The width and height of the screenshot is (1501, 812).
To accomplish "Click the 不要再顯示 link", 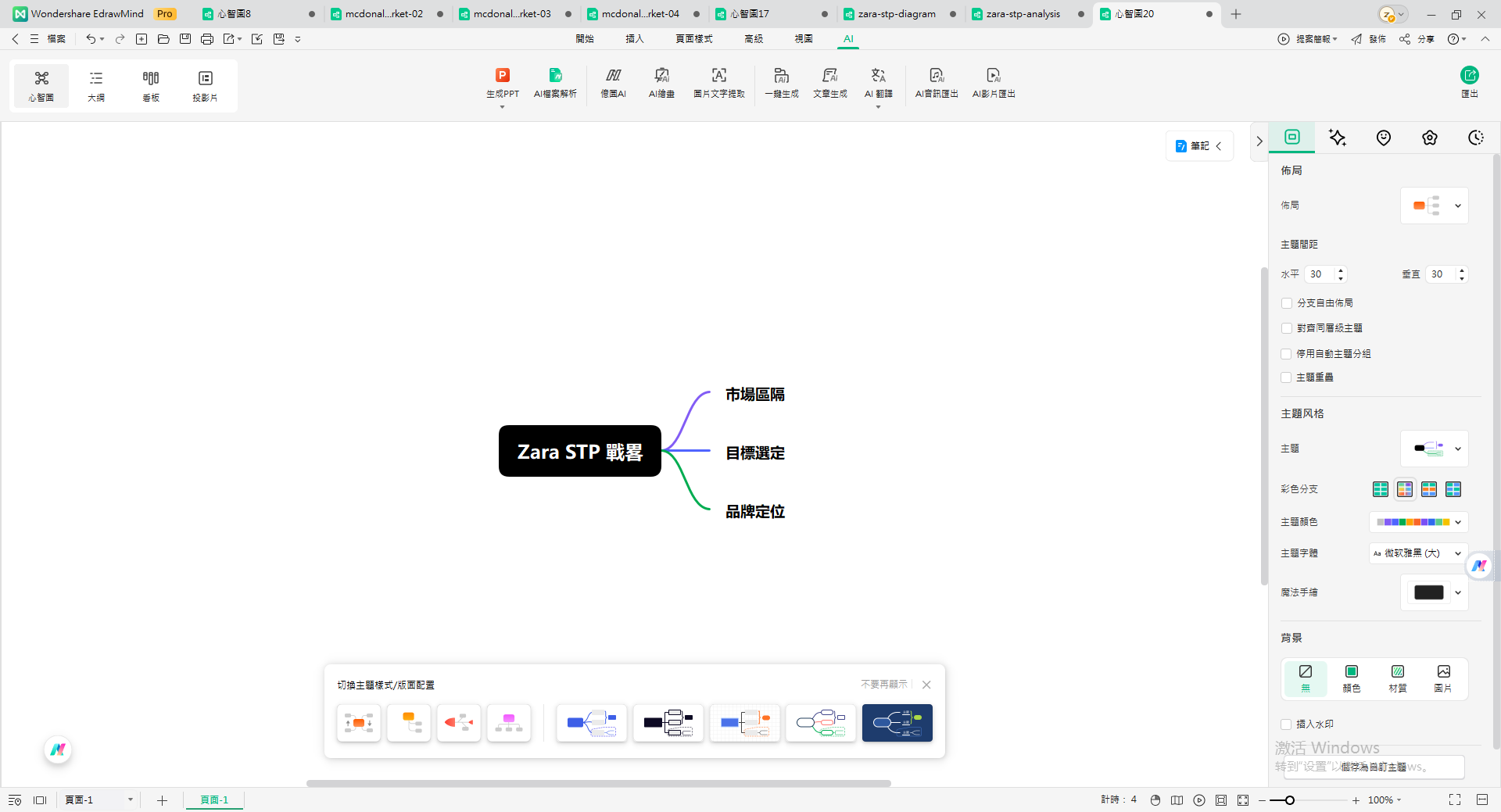I will [x=883, y=685].
